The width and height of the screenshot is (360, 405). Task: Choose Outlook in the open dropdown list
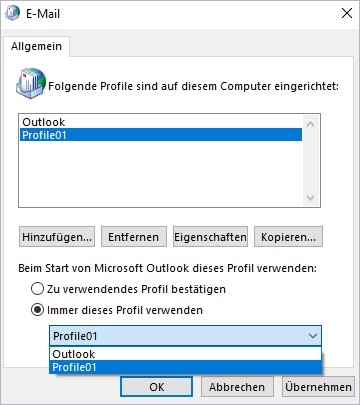pyautogui.click(x=185, y=354)
